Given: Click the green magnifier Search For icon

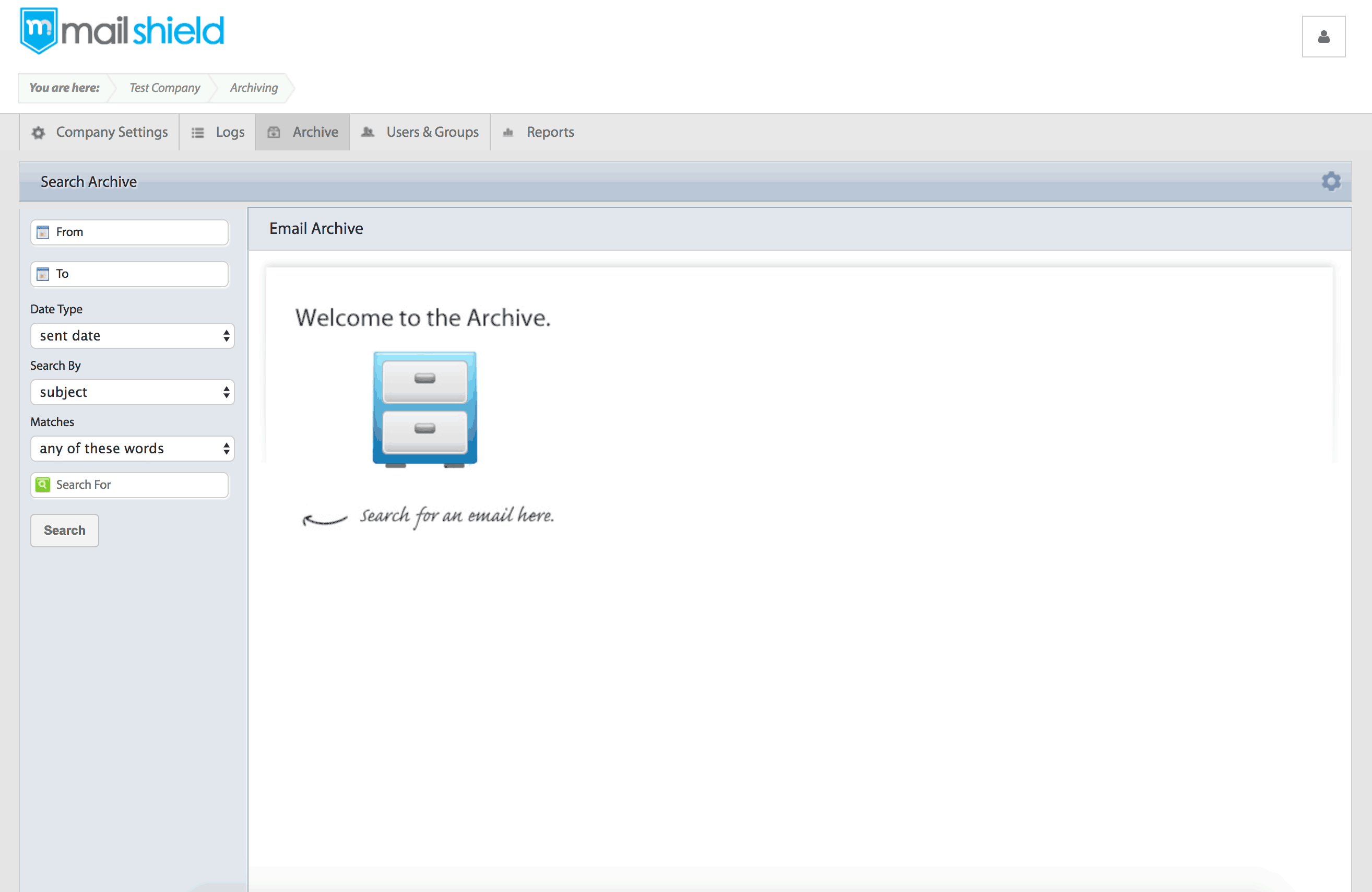Looking at the screenshot, I should coord(43,485).
